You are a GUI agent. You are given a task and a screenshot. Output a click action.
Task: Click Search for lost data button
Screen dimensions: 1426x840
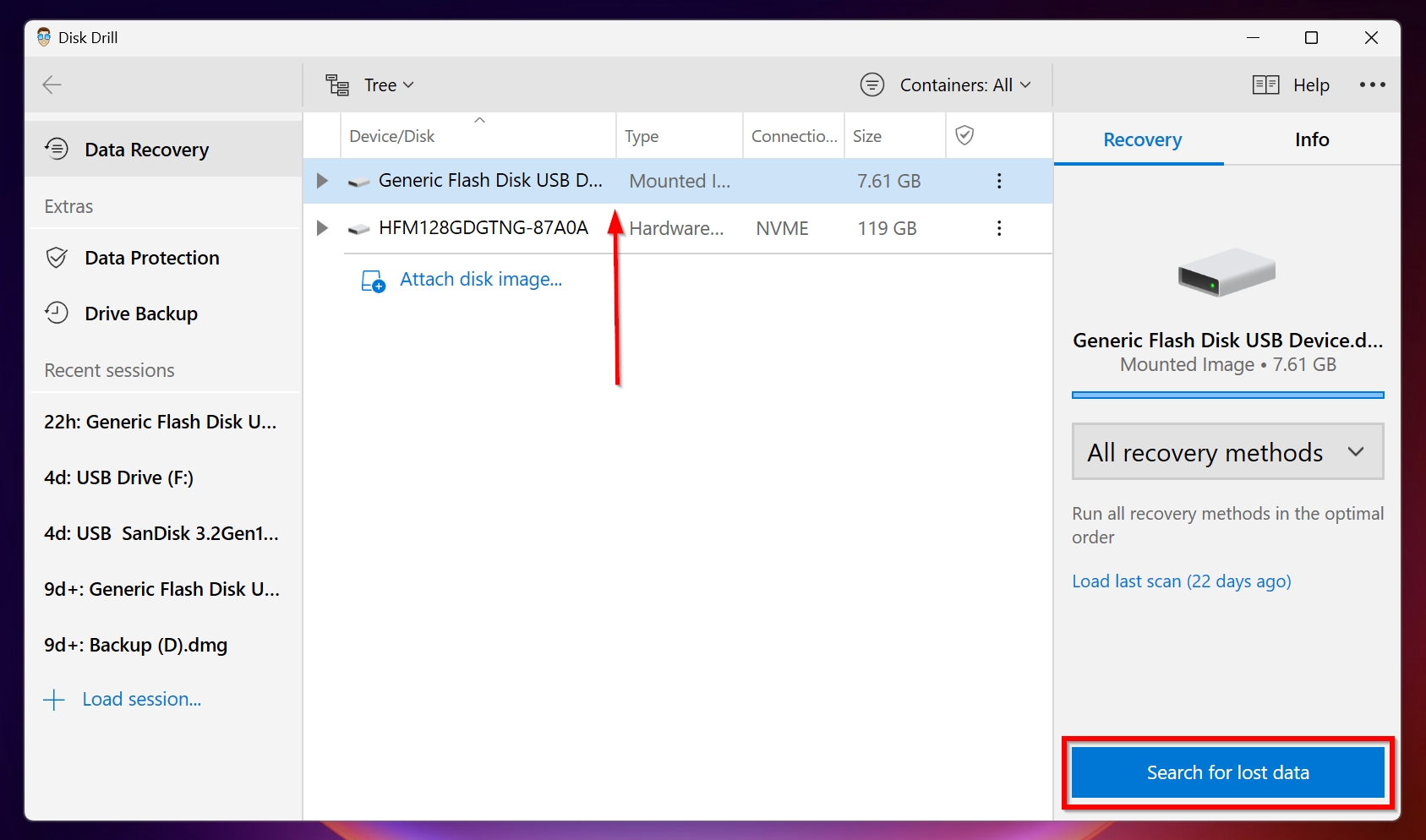pyautogui.click(x=1227, y=772)
